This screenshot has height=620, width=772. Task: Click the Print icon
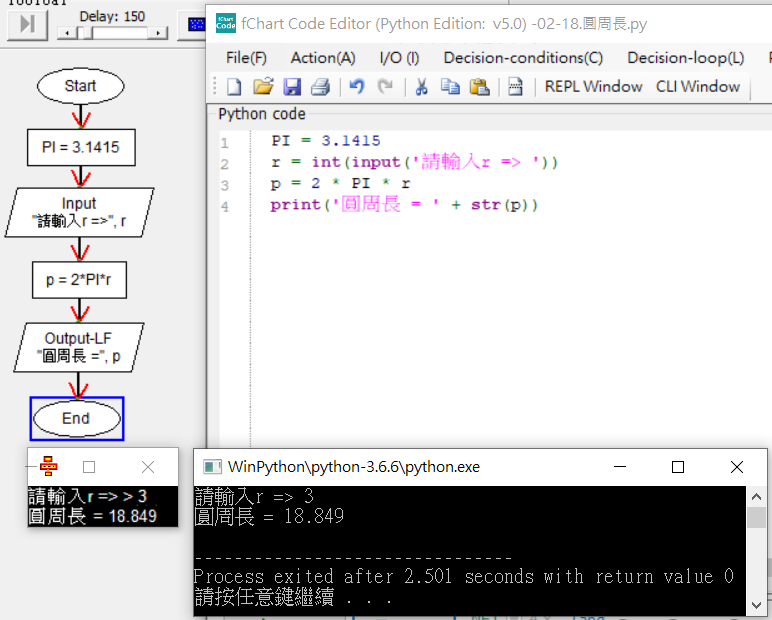(x=321, y=87)
